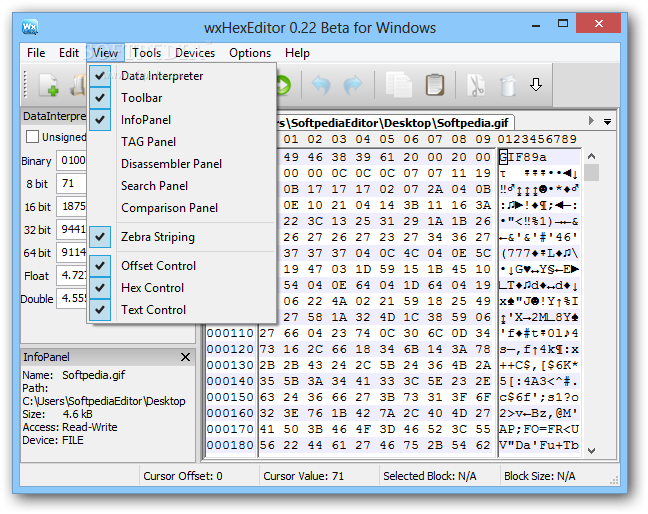Check the Unsigned checkbox
This screenshot has height=514, width=648.
click(32, 137)
